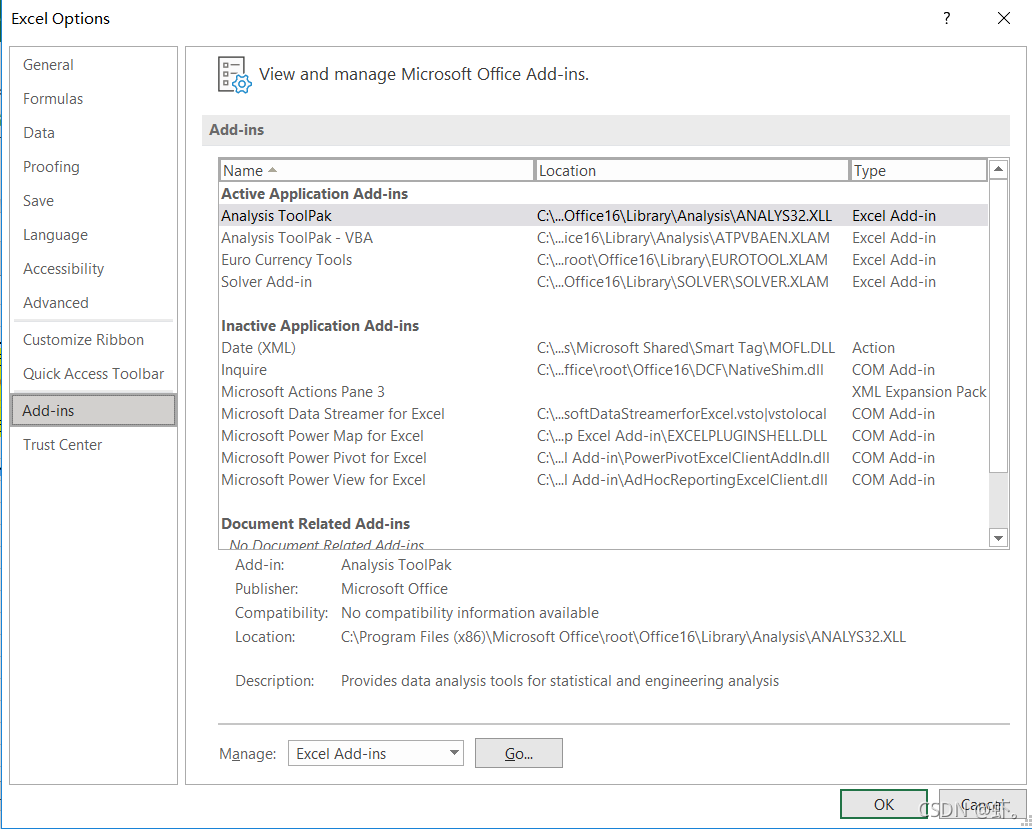This screenshot has height=829, width=1032.
Task: Open the Customize Ribbon page
Action: (83, 339)
